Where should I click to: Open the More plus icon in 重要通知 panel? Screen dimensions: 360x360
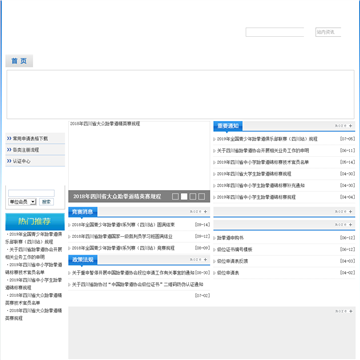point(344,126)
